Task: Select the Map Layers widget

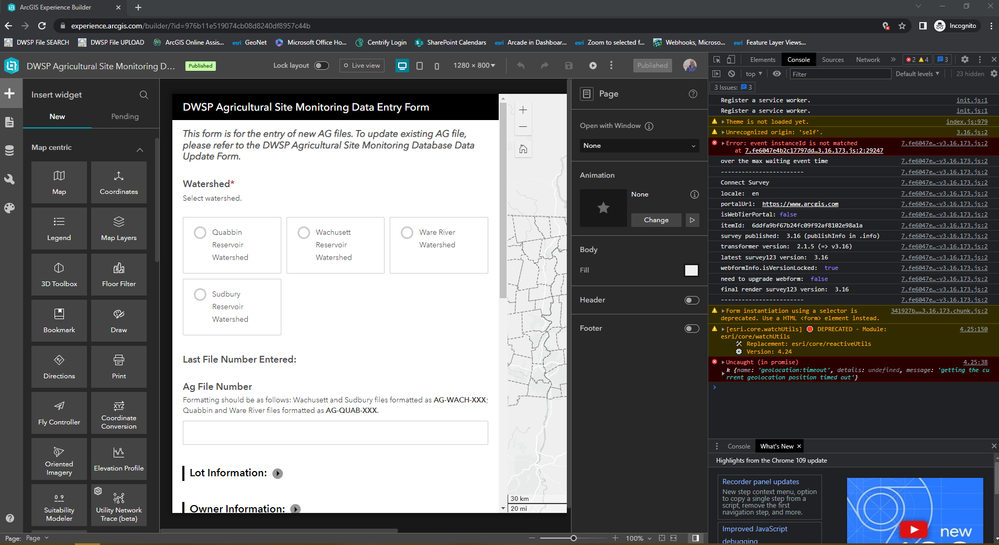Action: coord(119,228)
